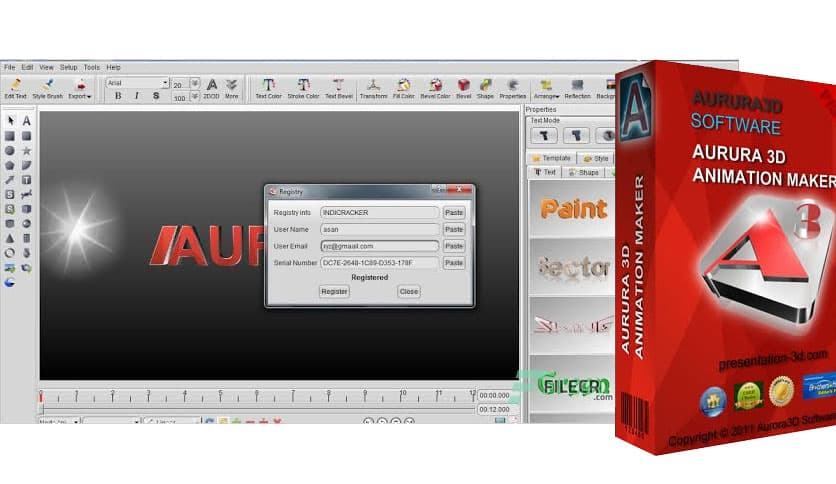Click the Serial Number input field
836x484 pixels.
point(380,263)
